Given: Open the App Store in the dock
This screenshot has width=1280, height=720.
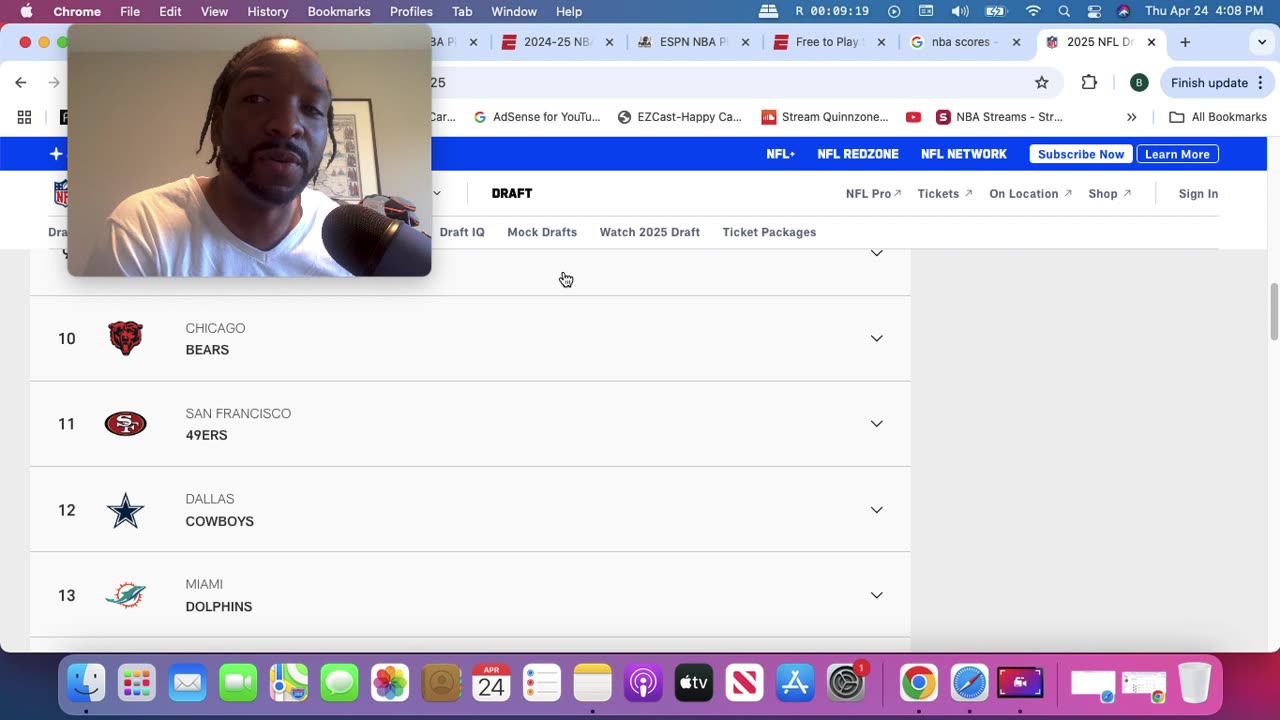Looking at the screenshot, I should point(795,683).
